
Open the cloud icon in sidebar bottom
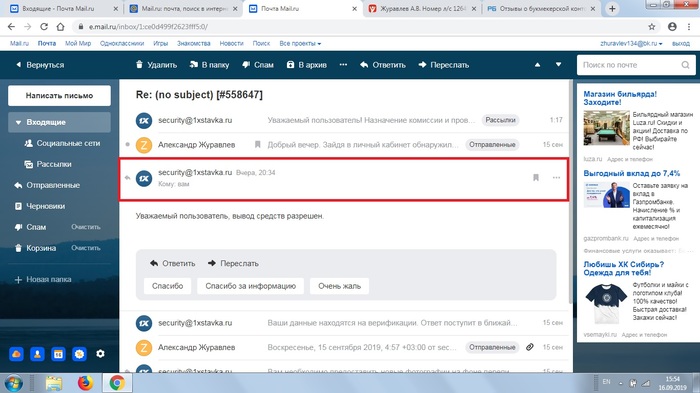point(17,354)
